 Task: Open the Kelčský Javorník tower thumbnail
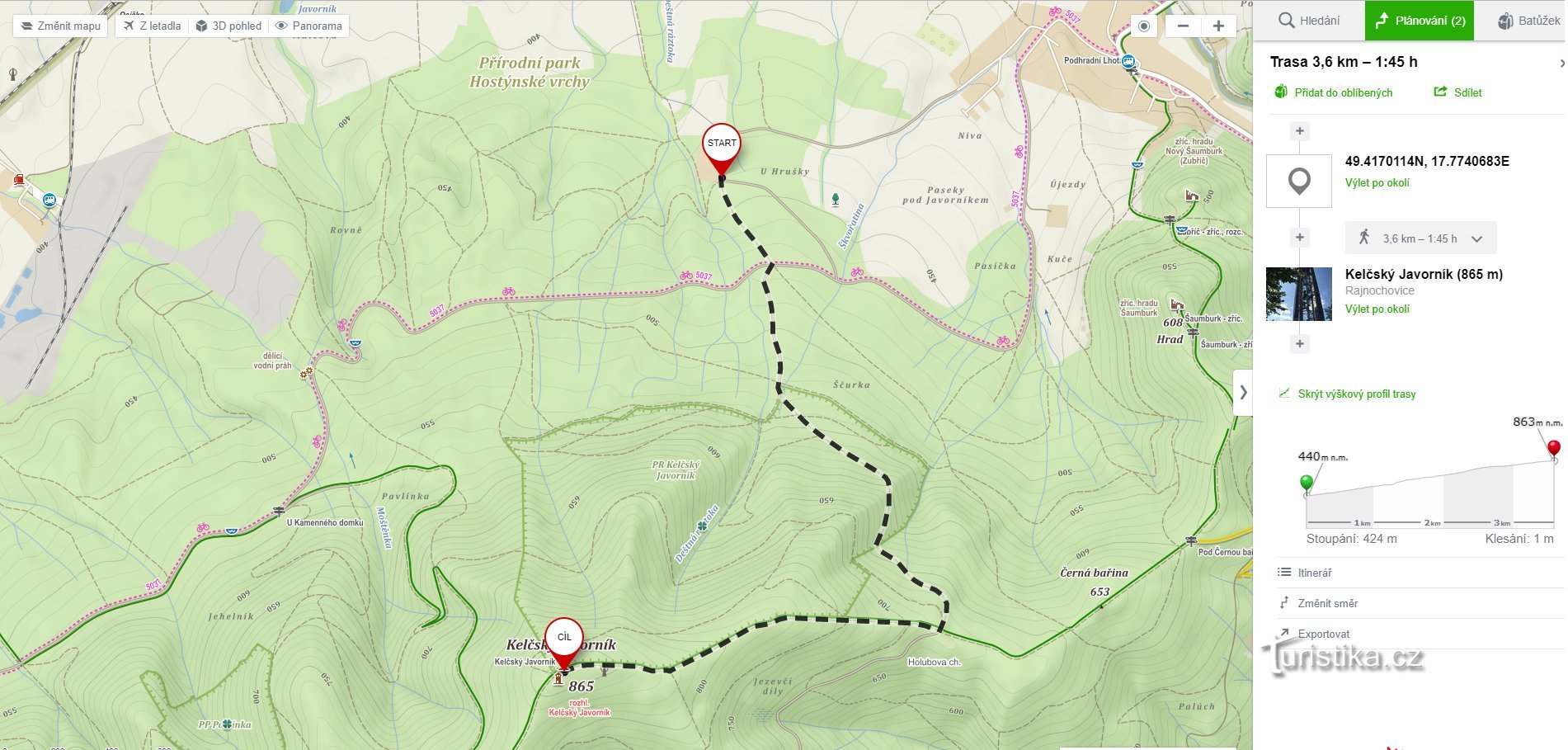click(x=1299, y=294)
